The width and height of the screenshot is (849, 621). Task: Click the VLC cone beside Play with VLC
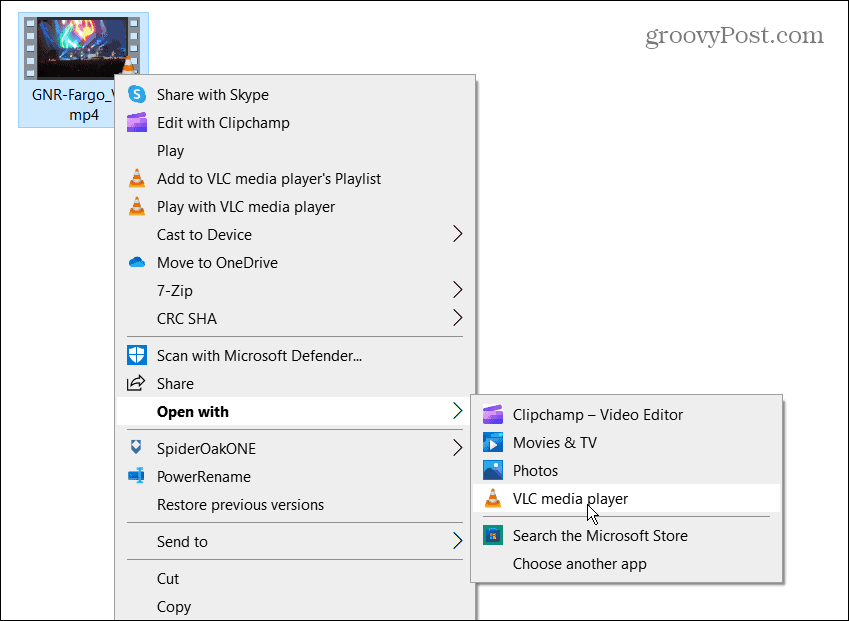click(137, 206)
